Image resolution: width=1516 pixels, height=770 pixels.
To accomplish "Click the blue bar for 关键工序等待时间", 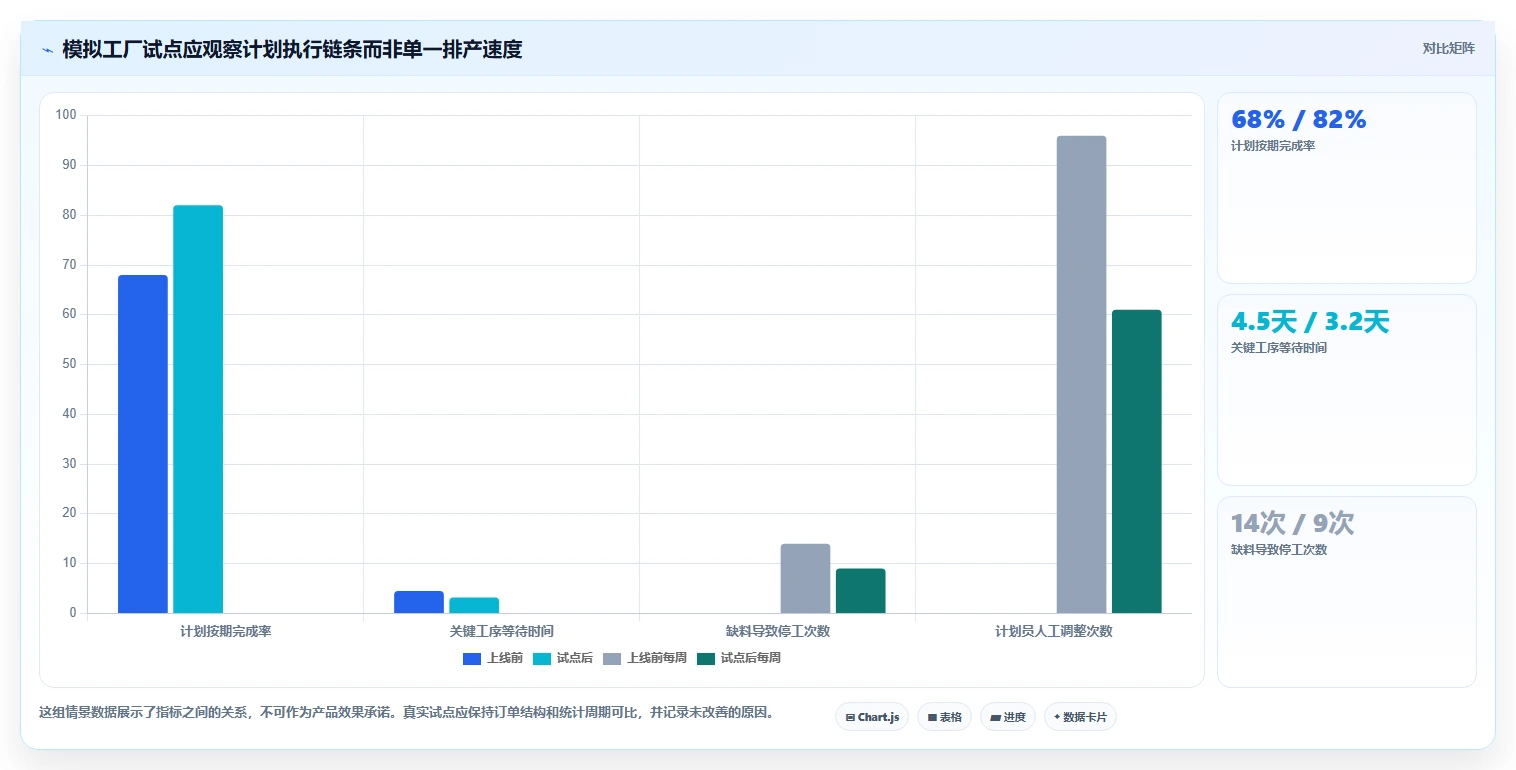I will [419, 602].
